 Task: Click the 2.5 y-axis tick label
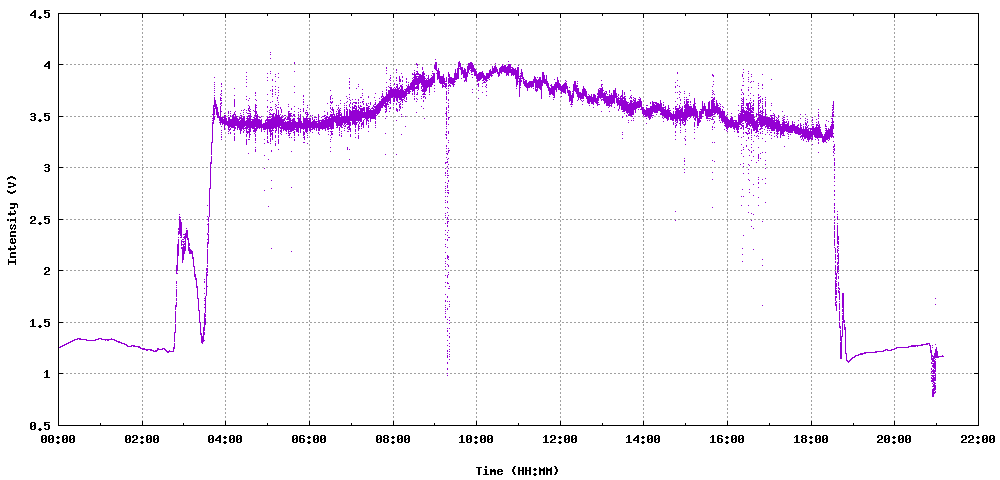(40, 219)
